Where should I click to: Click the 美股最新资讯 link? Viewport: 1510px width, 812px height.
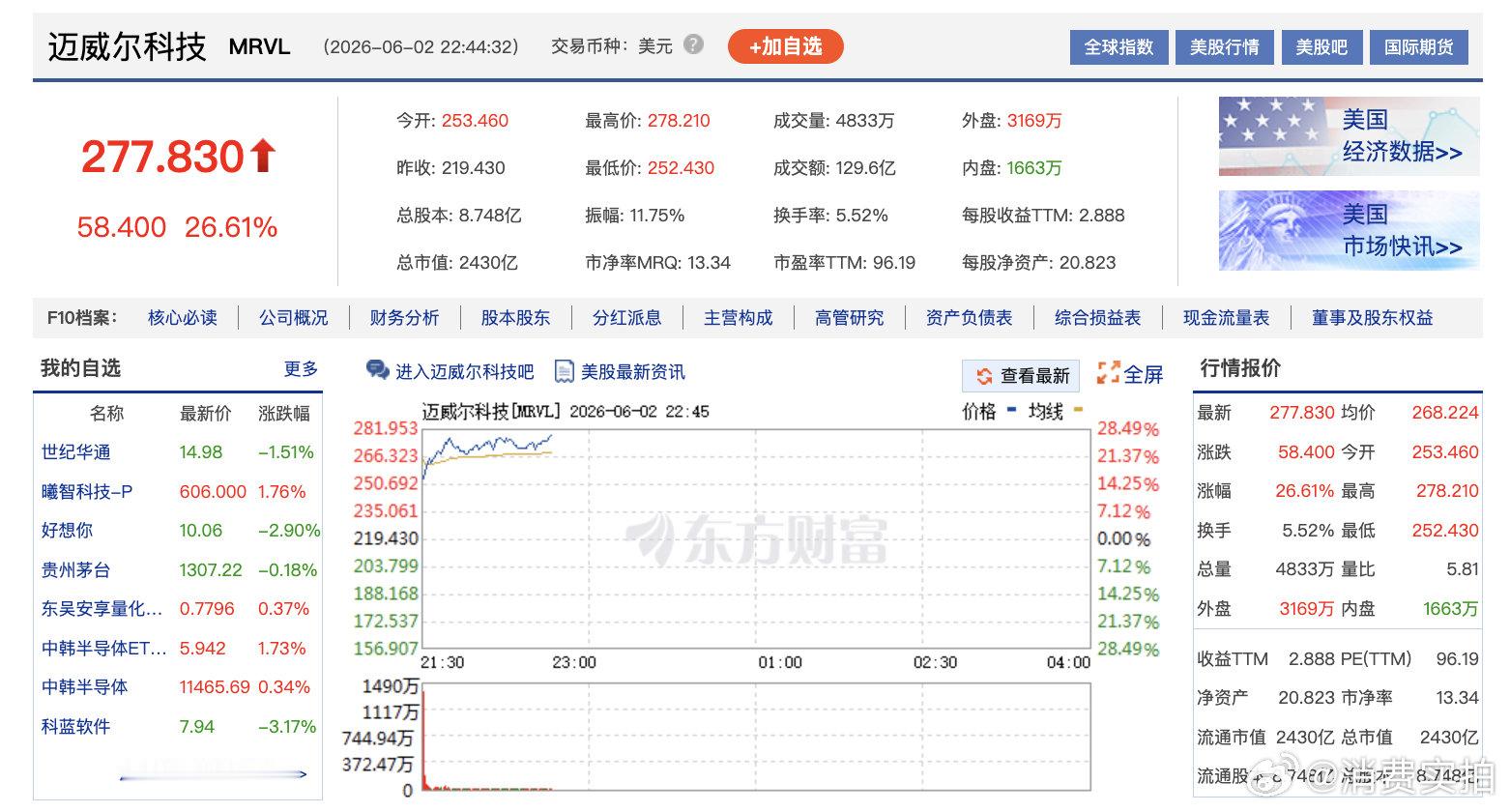click(x=632, y=372)
